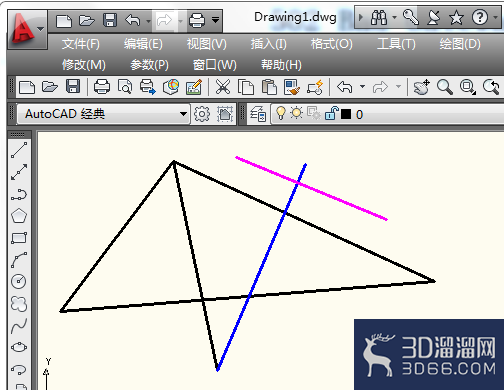Select the Ellipse tool
This screenshot has height=390, width=504.
pyautogui.click(x=19, y=347)
